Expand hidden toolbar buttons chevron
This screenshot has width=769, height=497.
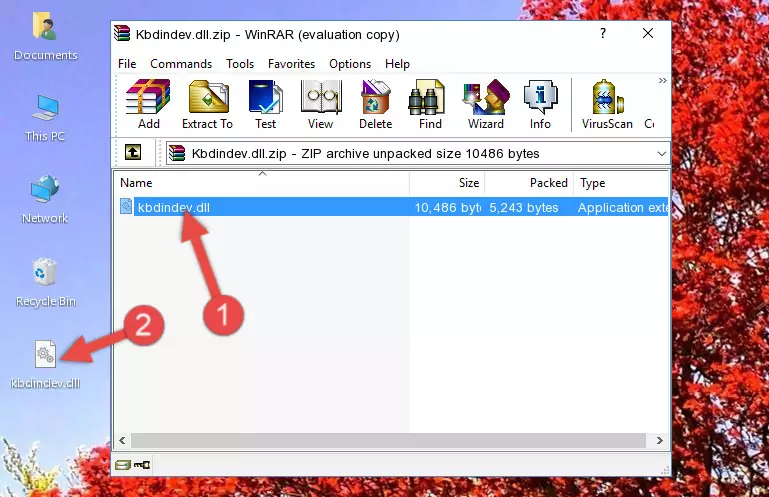pos(663,80)
